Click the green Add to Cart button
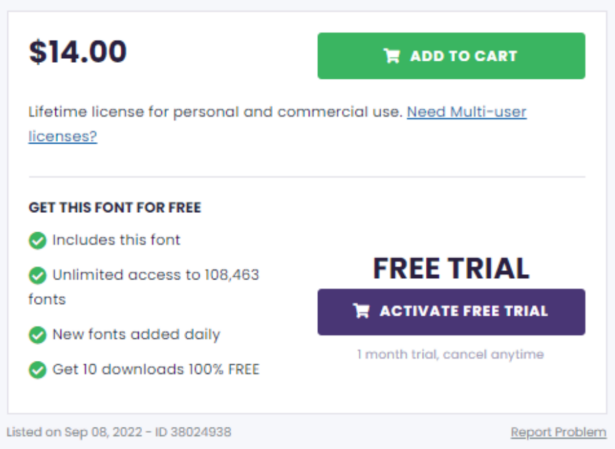Screen dimensions: 615x449 click(451, 56)
